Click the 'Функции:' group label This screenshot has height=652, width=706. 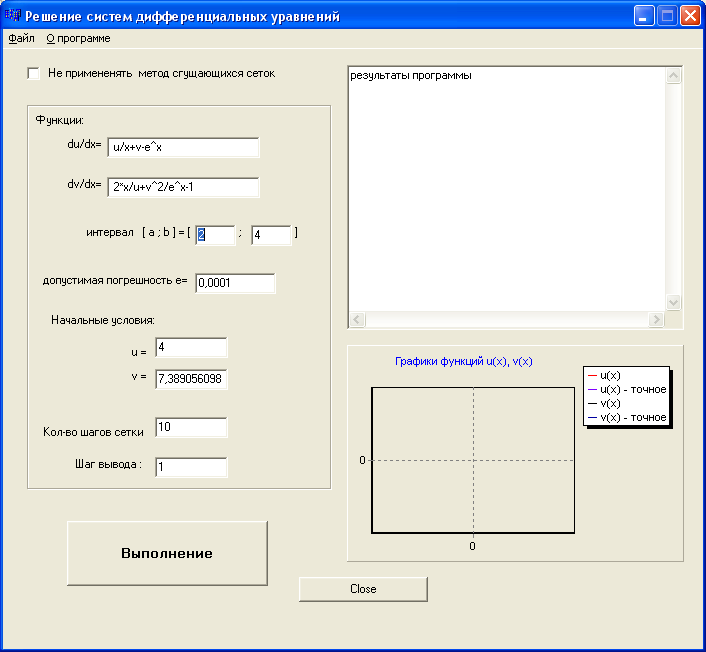point(59,120)
